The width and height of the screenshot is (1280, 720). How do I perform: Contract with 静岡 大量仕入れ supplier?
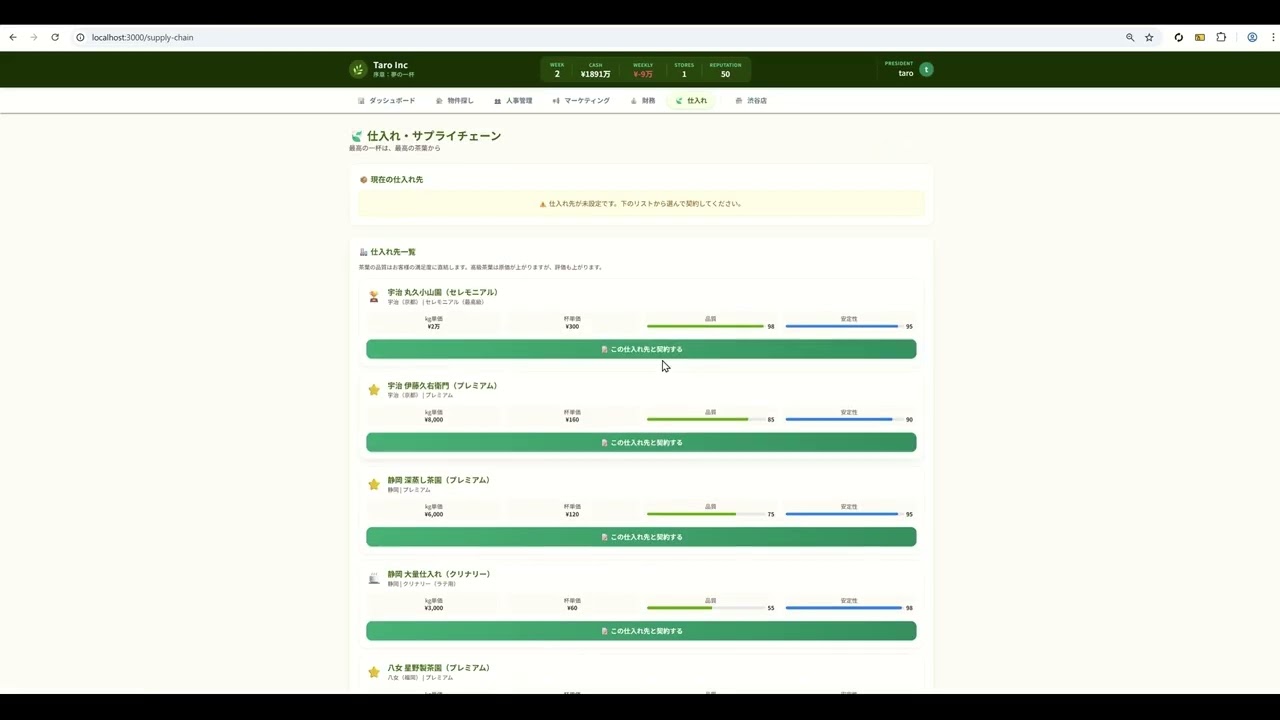(x=641, y=631)
